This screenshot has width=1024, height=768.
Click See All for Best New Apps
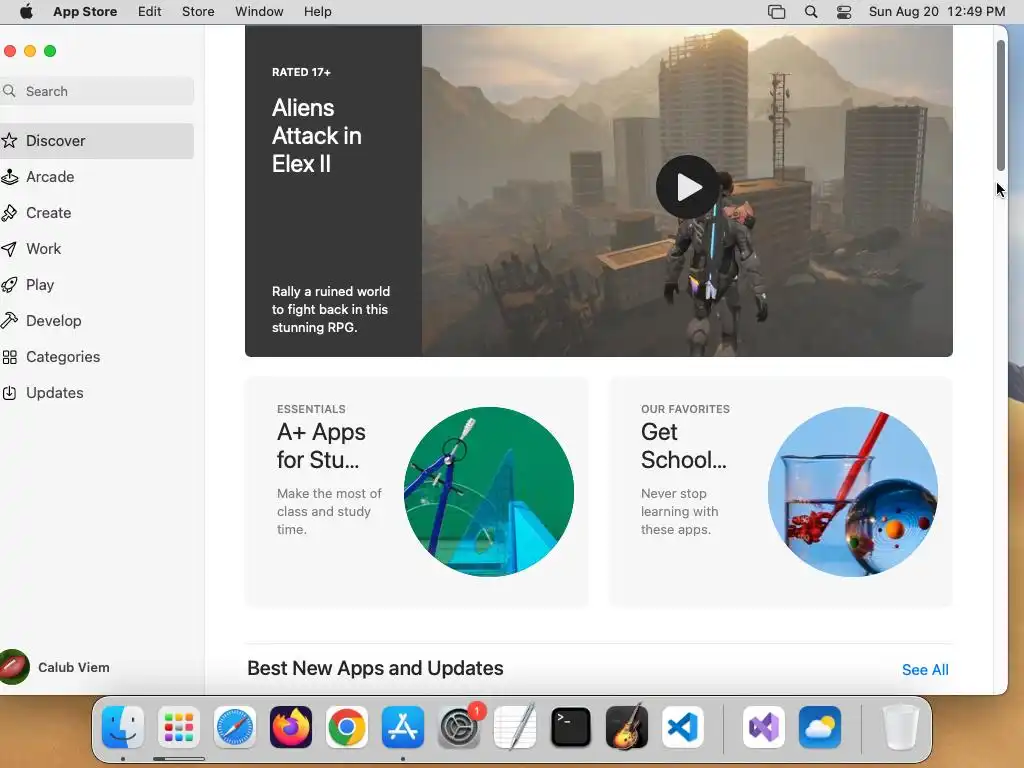pyautogui.click(x=925, y=669)
